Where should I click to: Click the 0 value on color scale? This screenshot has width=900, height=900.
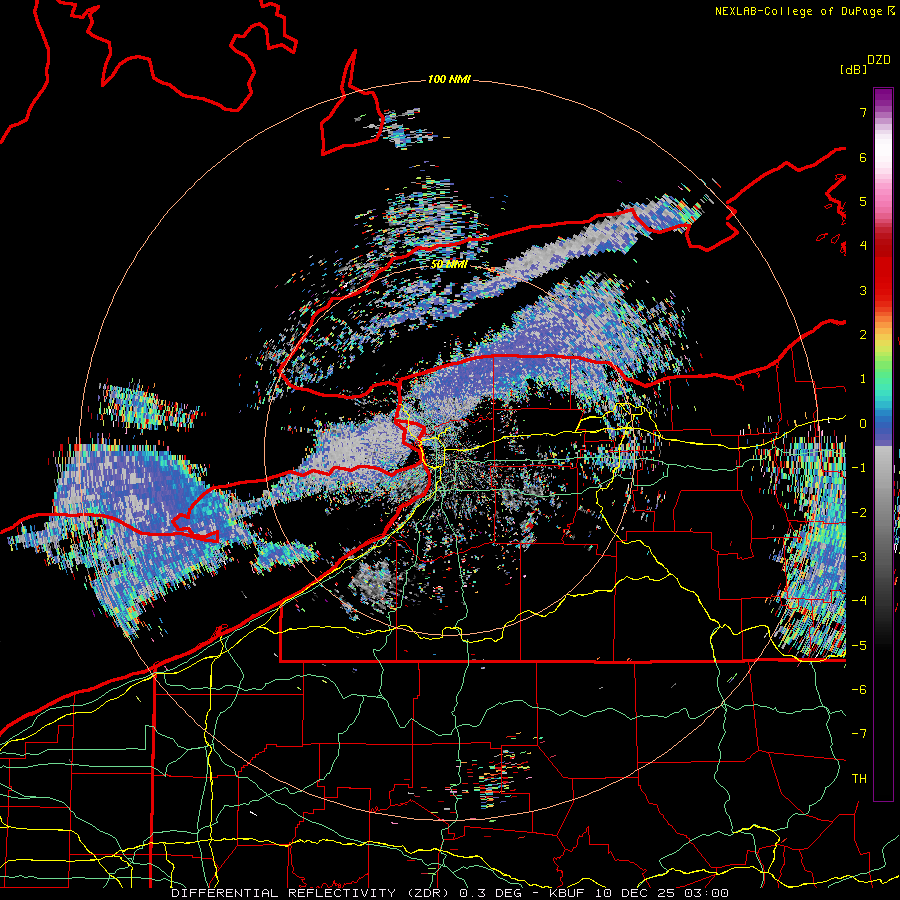tap(863, 424)
